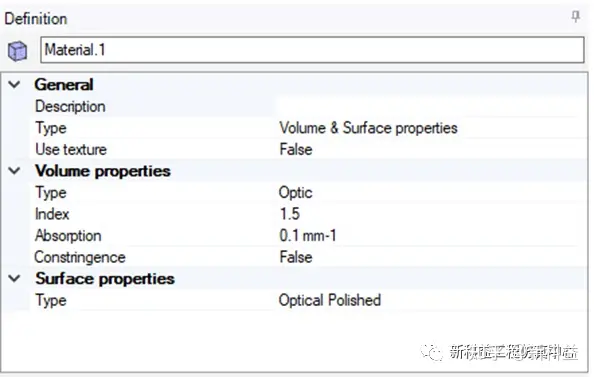Select the General header label
This screenshot has width=594, height=377.
[x=64, y=84]
